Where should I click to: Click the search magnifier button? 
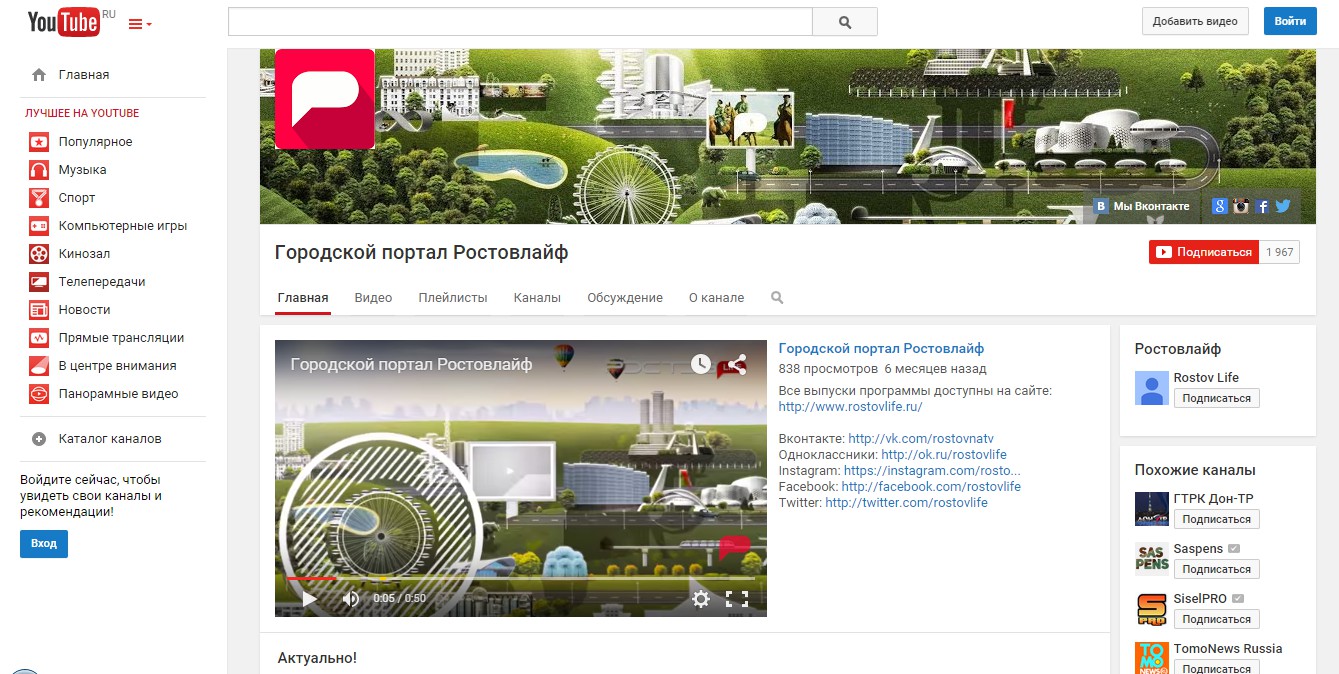(x=845, y=22)
